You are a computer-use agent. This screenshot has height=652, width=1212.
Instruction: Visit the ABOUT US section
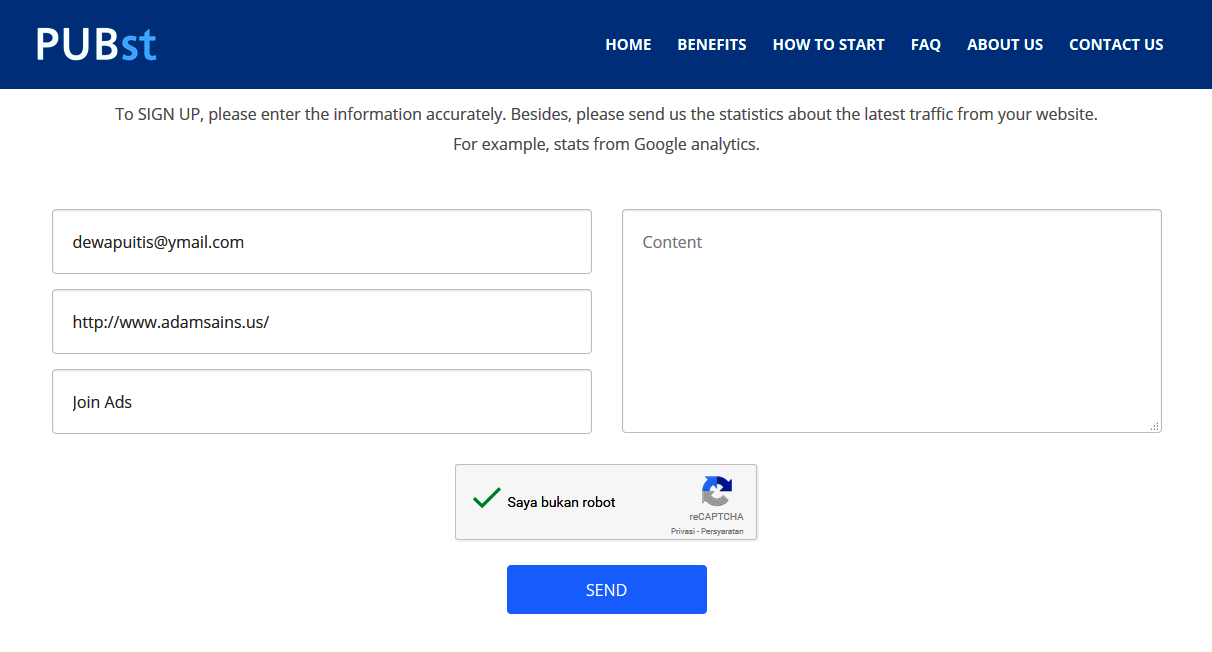(x=1005, y=45)
